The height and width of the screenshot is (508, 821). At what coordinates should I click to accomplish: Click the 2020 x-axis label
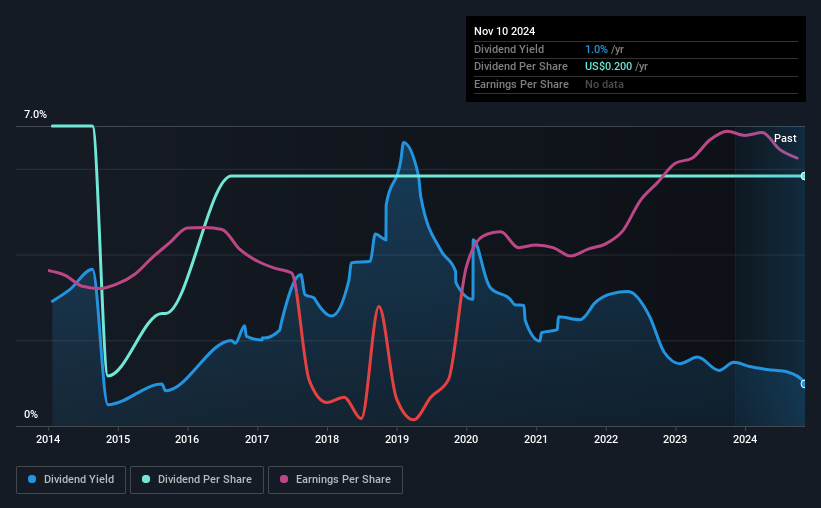tap(466, 439)
